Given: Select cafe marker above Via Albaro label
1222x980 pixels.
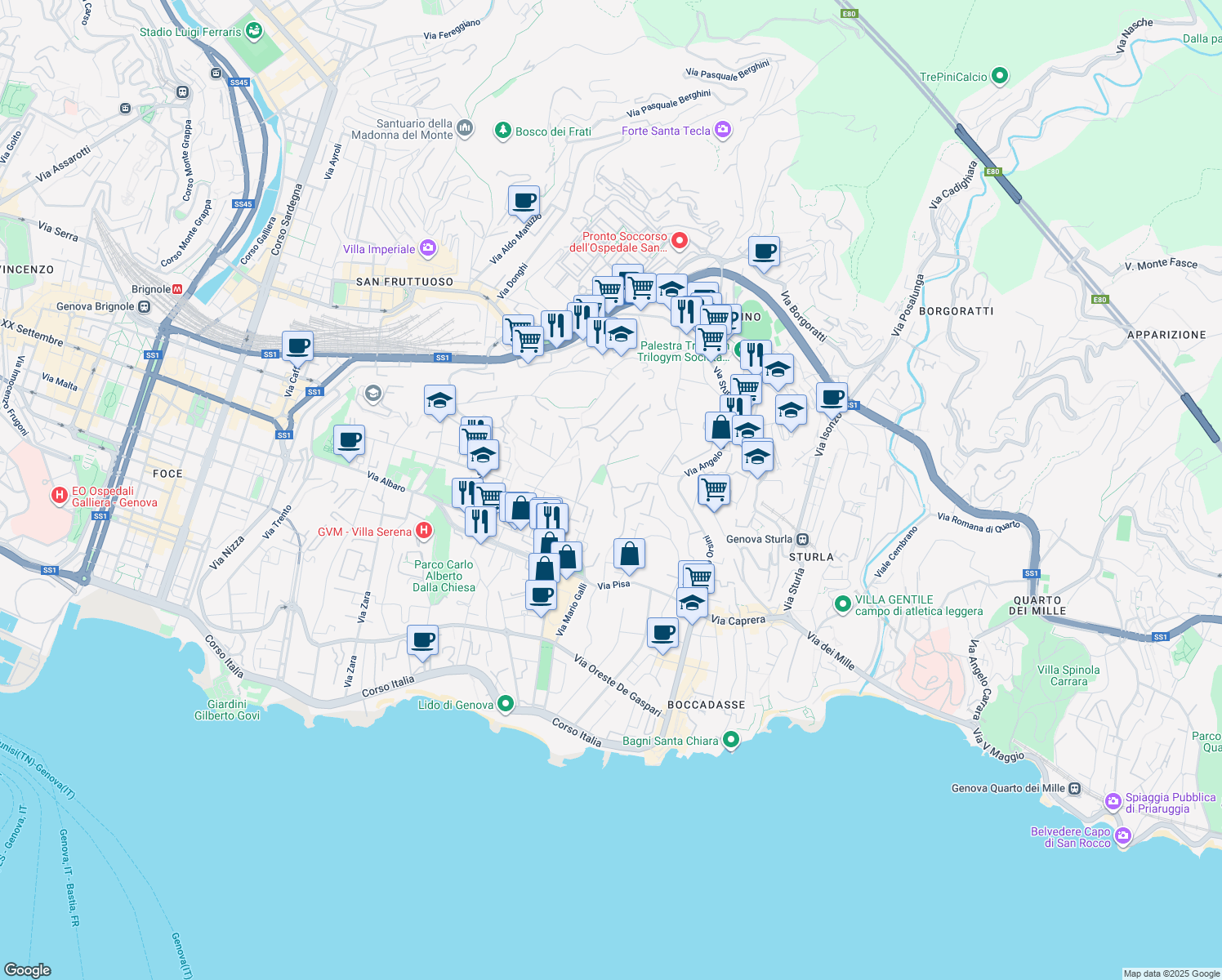Looking at the screenshot, I should click(349, 442).
